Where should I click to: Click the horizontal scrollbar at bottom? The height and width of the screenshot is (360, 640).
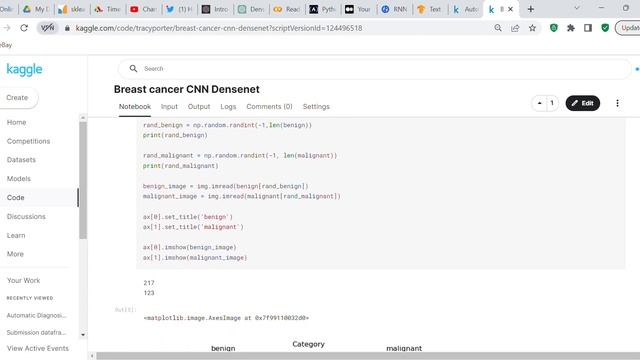pyautogui.click(x=367, y=356)
